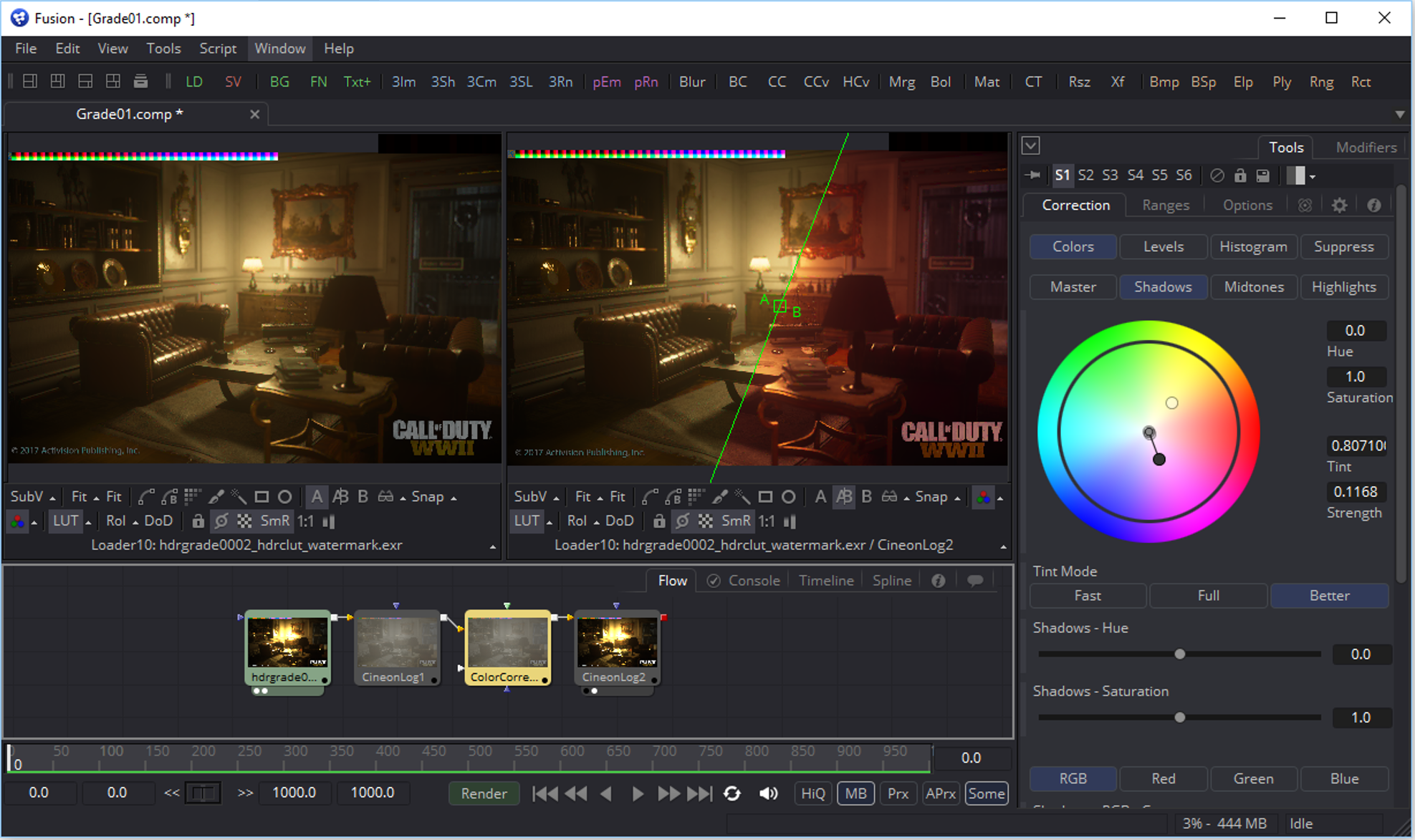
Task: Add a Saver node via SV button
Action: [x=233, y=82]
